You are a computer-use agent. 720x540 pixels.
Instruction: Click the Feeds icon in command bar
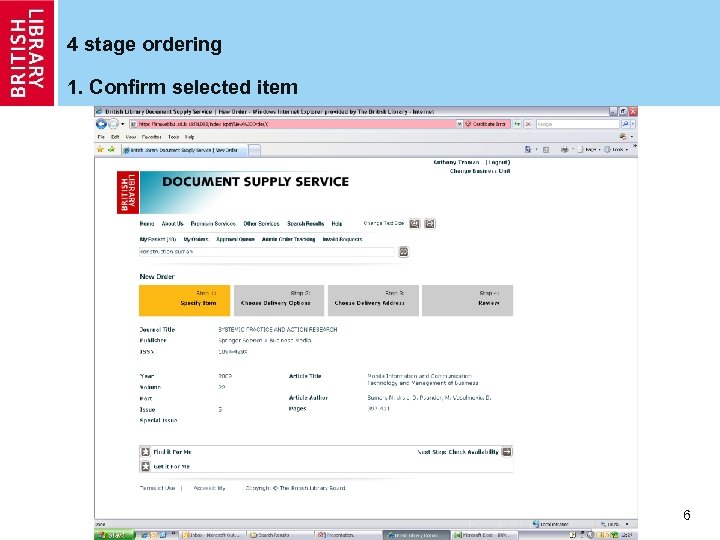click(546, 150)
